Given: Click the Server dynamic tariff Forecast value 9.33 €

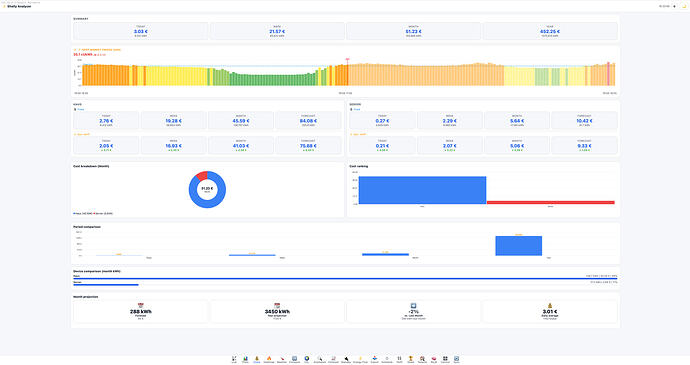Looking at the screenshot, I should tap(584, 146).
